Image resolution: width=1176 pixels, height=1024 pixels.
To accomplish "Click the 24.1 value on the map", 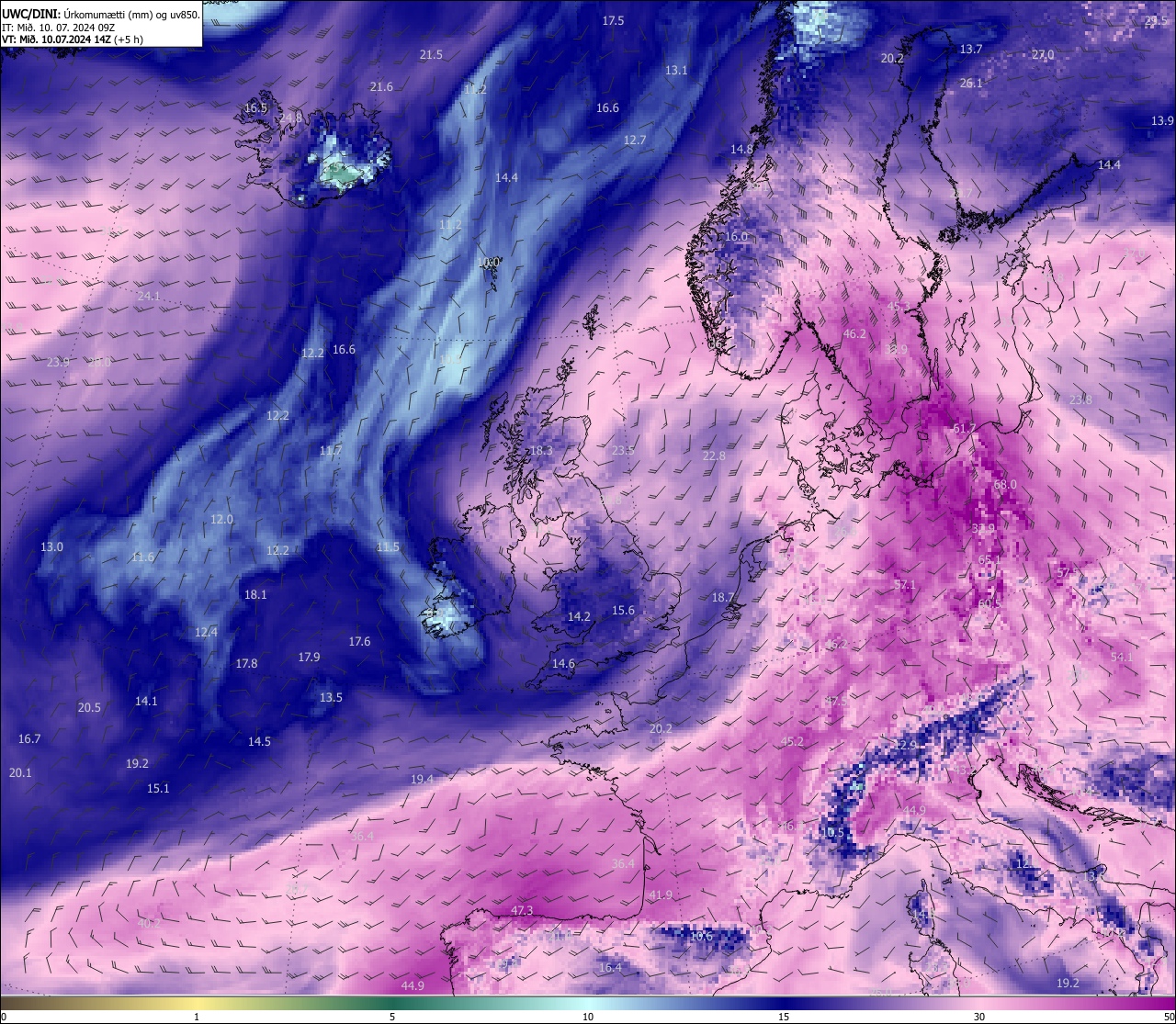I will 148,296.
